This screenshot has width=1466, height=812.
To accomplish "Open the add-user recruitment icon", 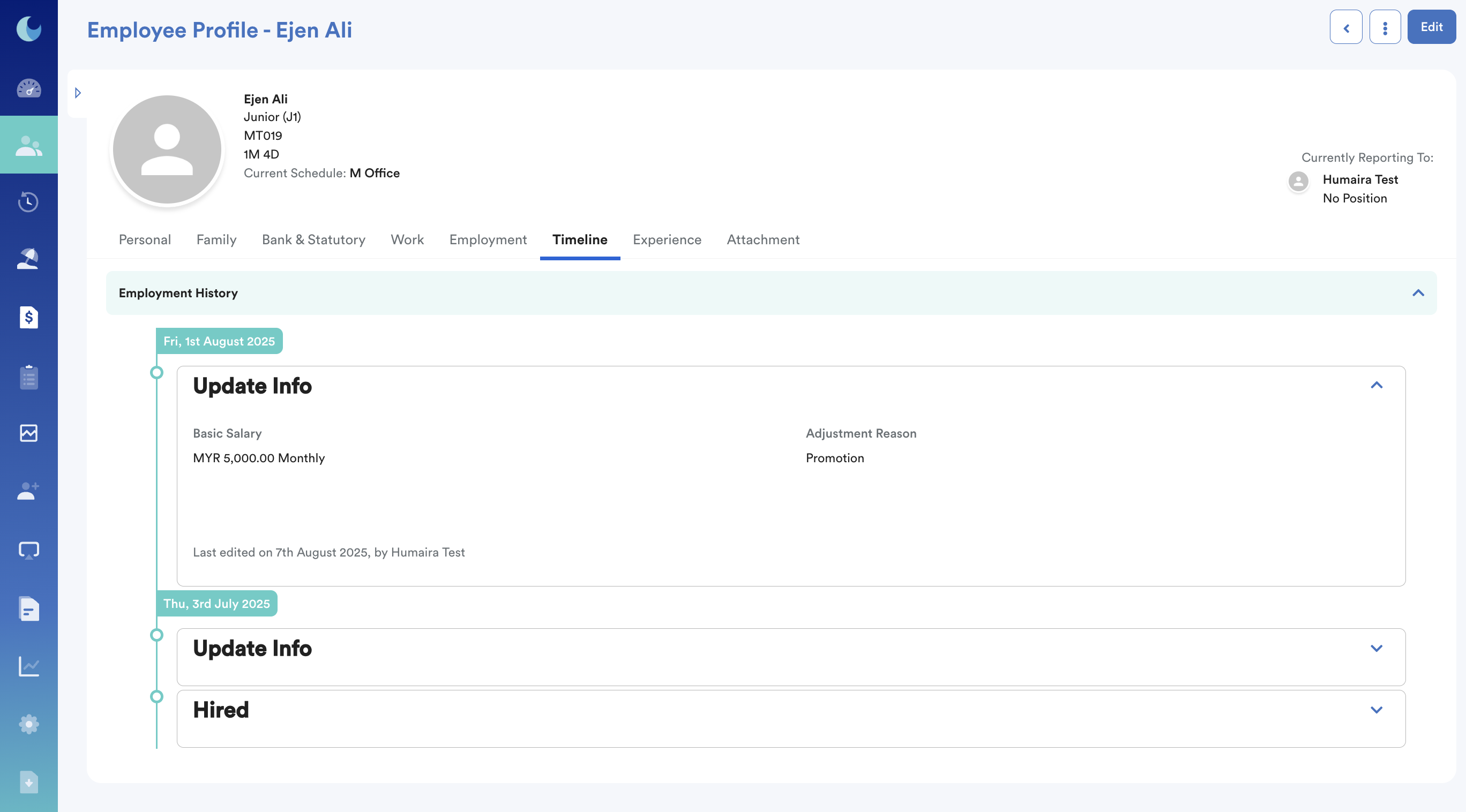I will 28,491.
